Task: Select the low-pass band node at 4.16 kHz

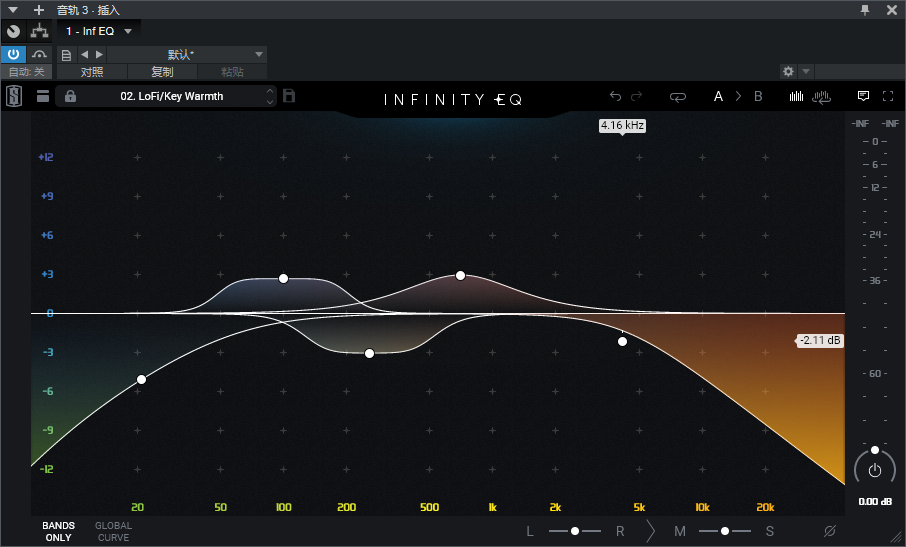Action: click(x=622, y=341)
